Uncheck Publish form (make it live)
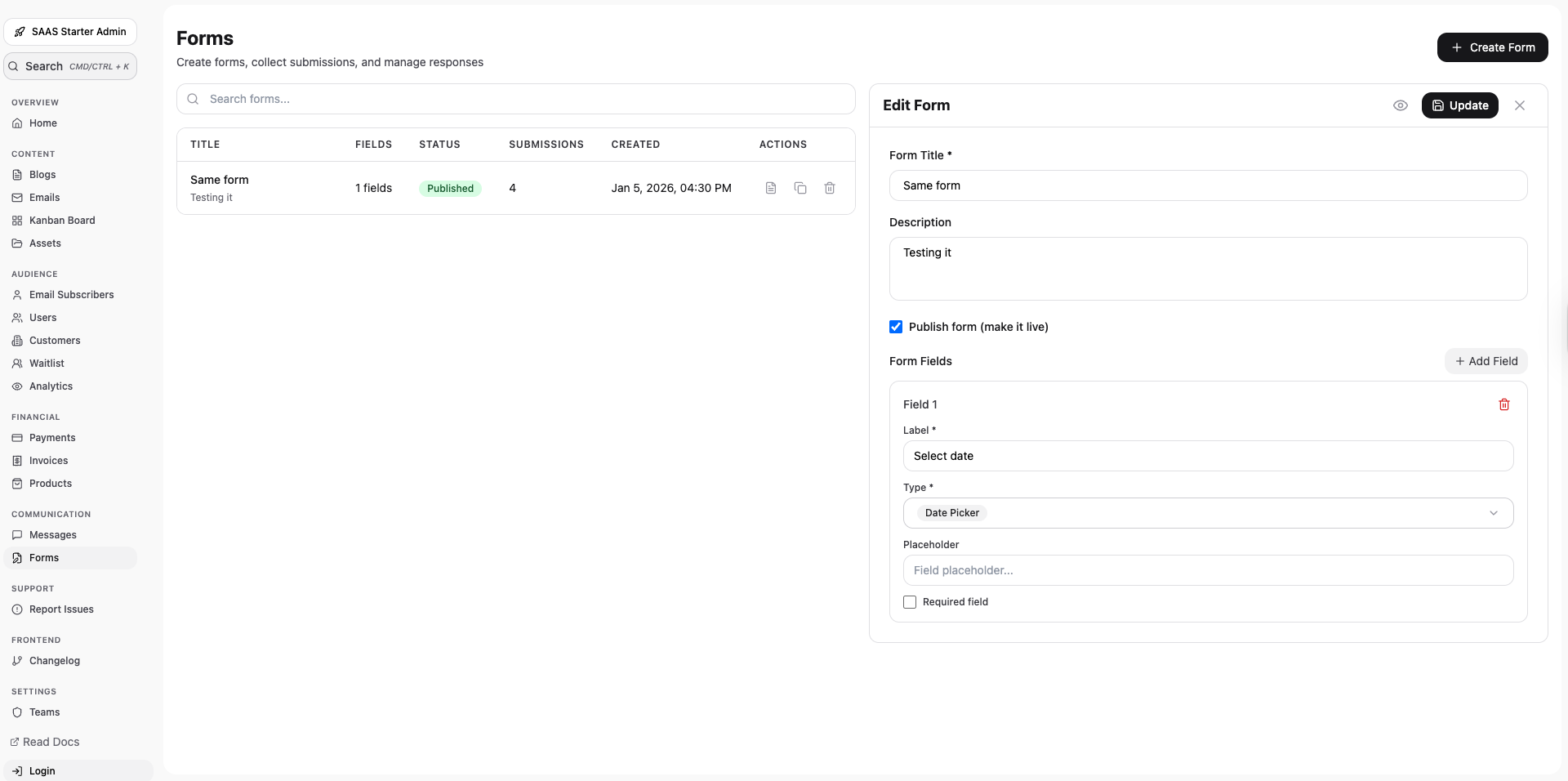The width and height of the screenshot is (1568, 781). pos(896,327)
